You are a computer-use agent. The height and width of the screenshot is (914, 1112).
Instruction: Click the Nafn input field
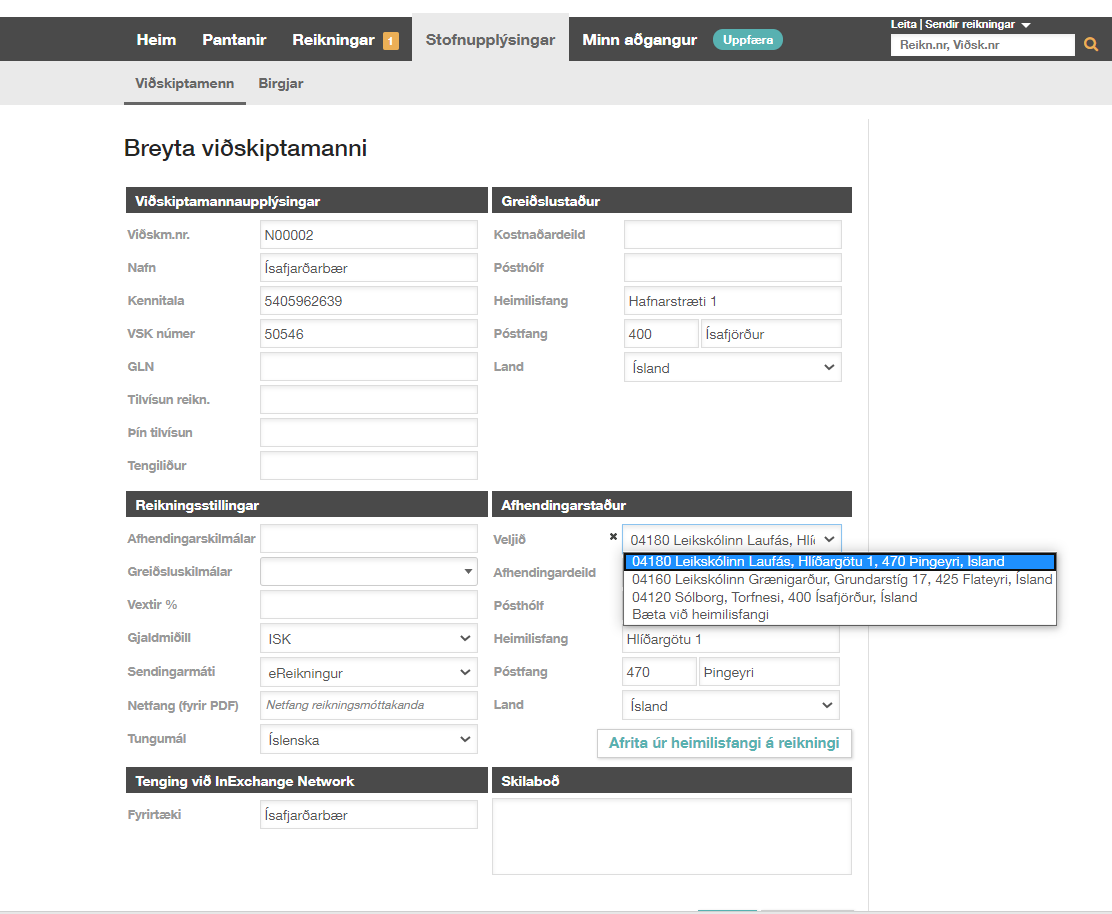click(368, 268)
